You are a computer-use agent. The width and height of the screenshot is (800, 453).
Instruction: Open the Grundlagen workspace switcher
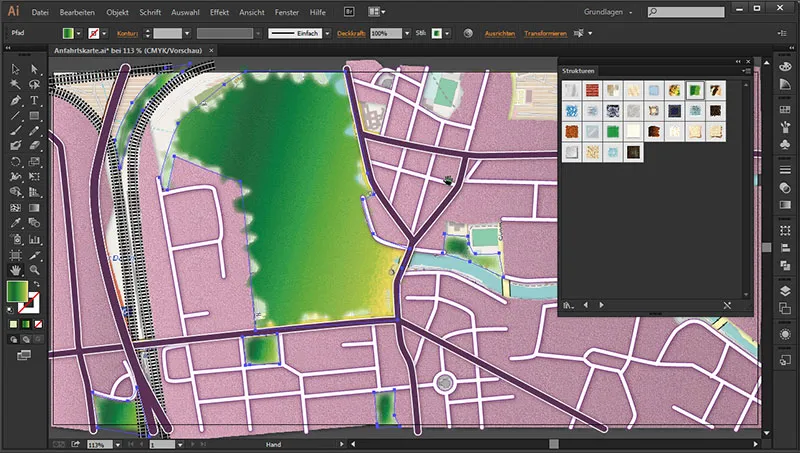(x=608, y=12)
